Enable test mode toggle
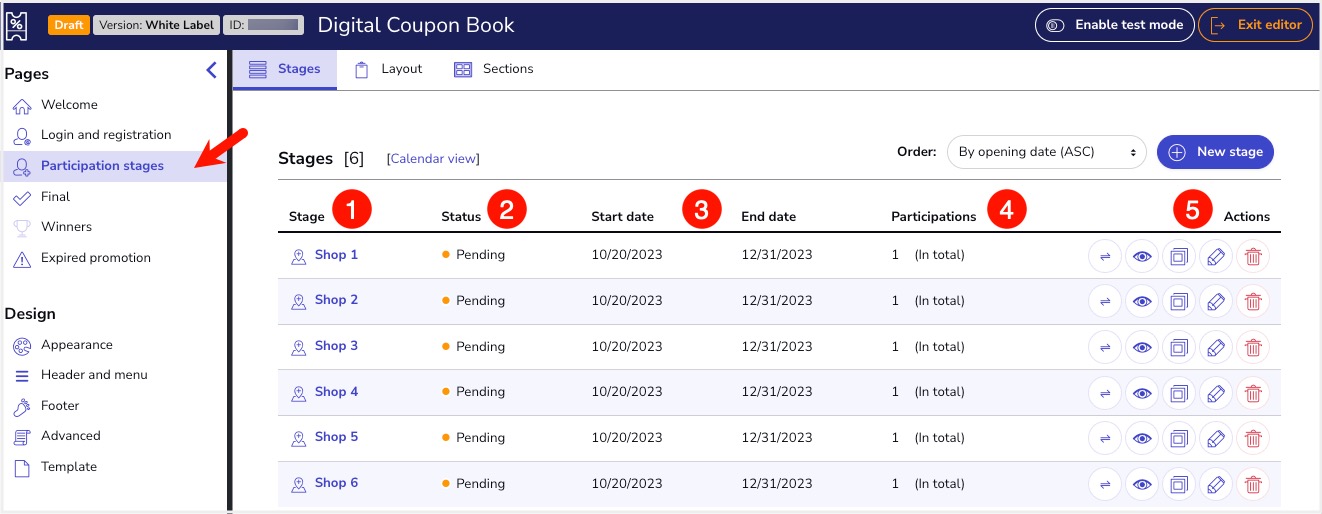 pyautogui.click(x=1114, y=25)
